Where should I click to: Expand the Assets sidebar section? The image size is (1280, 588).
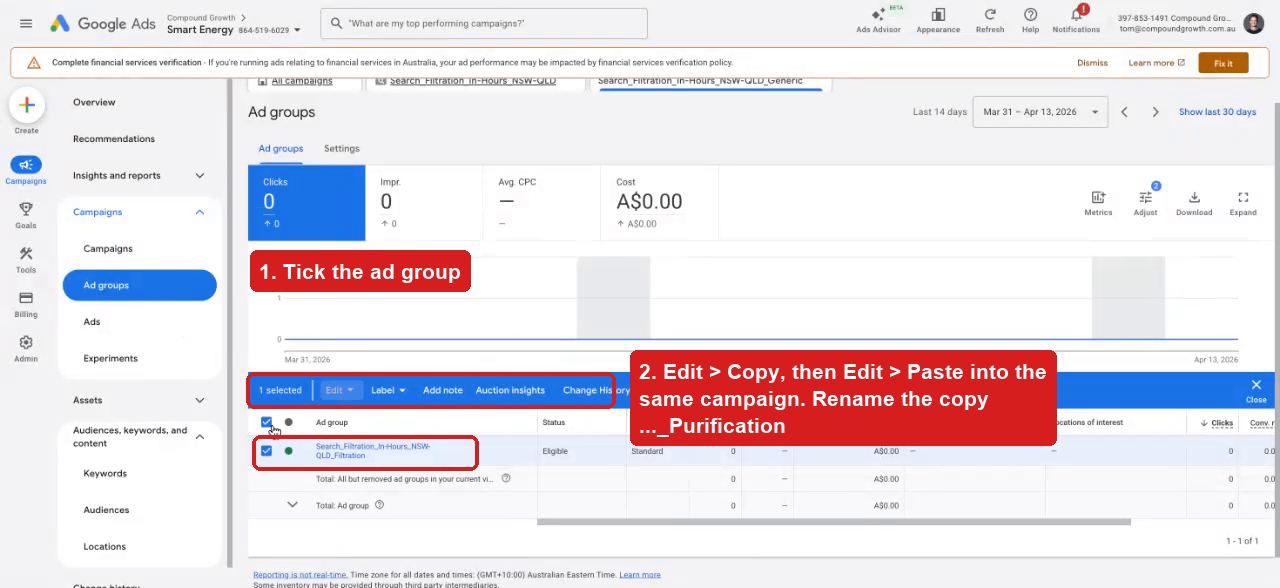click(199, 400)
